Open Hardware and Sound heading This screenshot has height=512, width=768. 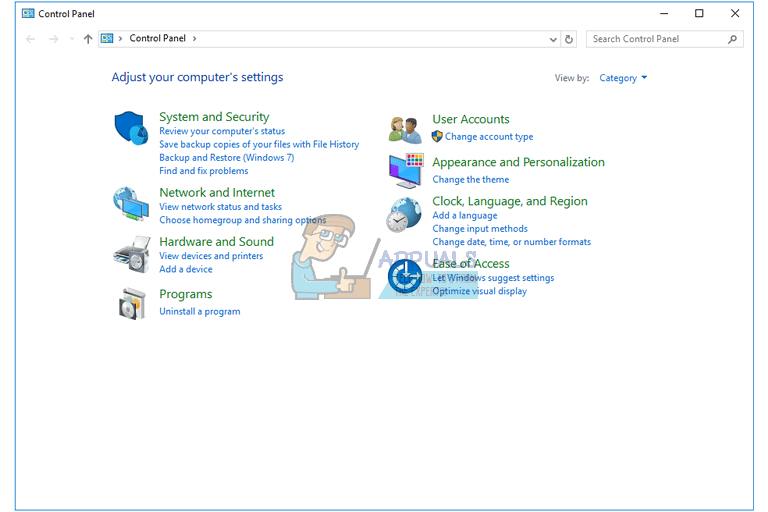216,242
